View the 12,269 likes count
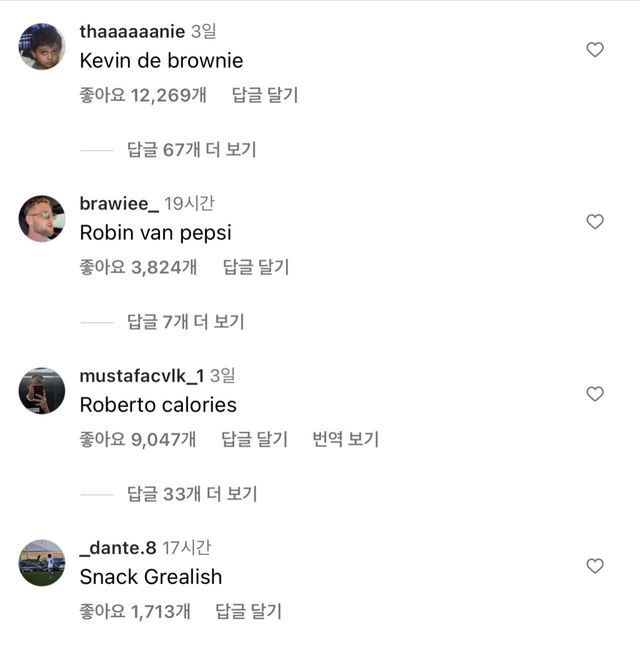The image size is (640, 650). pyautogui.click(x=143, y=96)
